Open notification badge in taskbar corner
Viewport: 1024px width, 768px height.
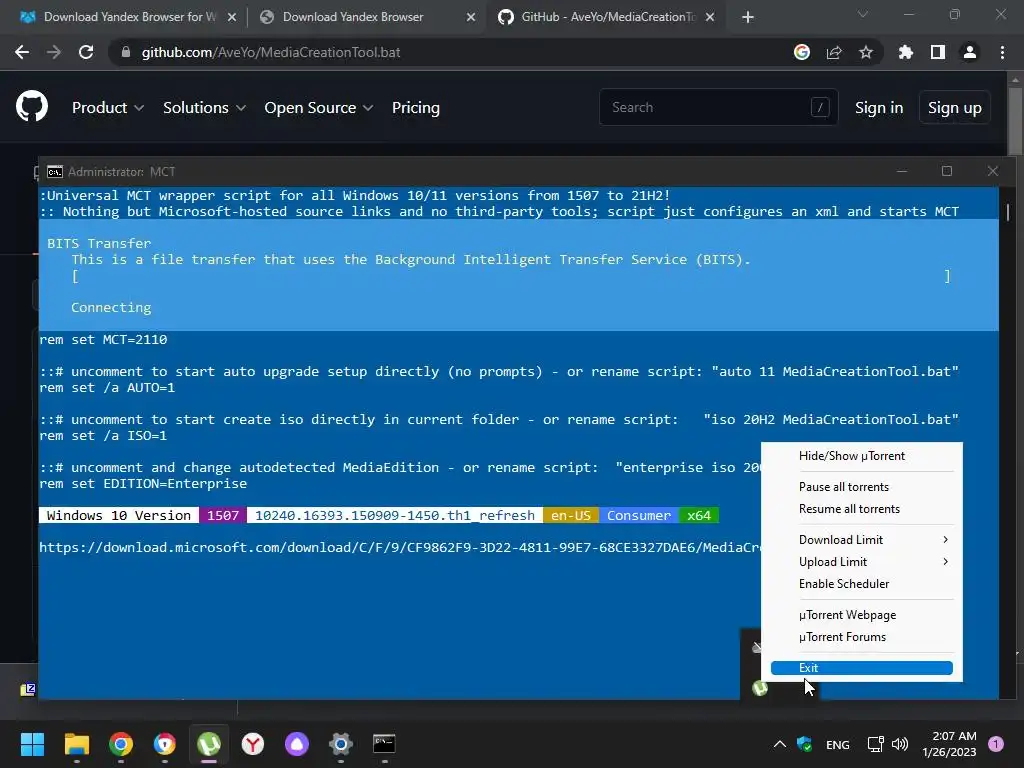click(996, 744)
